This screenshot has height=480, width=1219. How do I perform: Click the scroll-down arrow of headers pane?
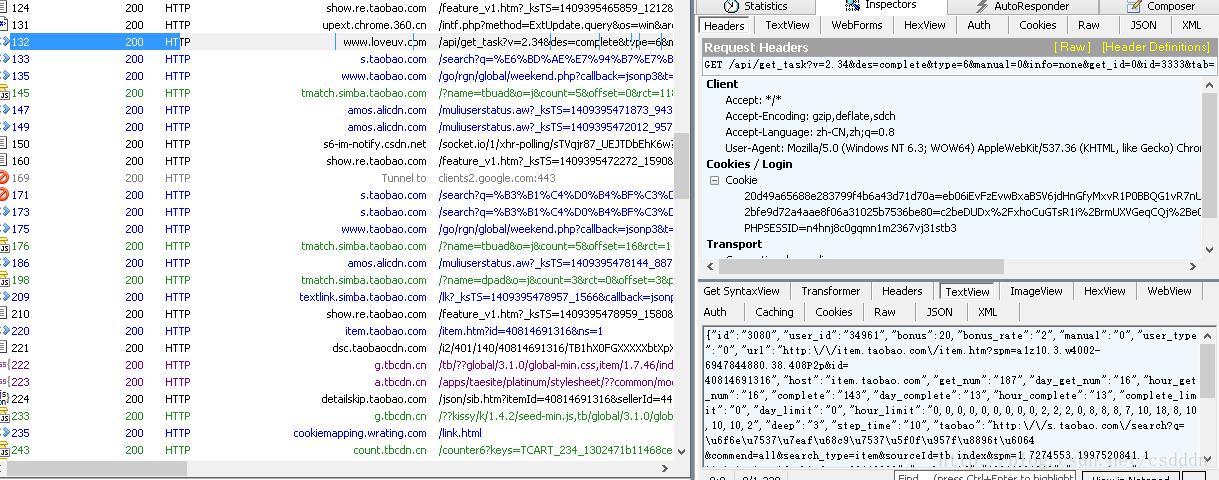point(1210,249)
